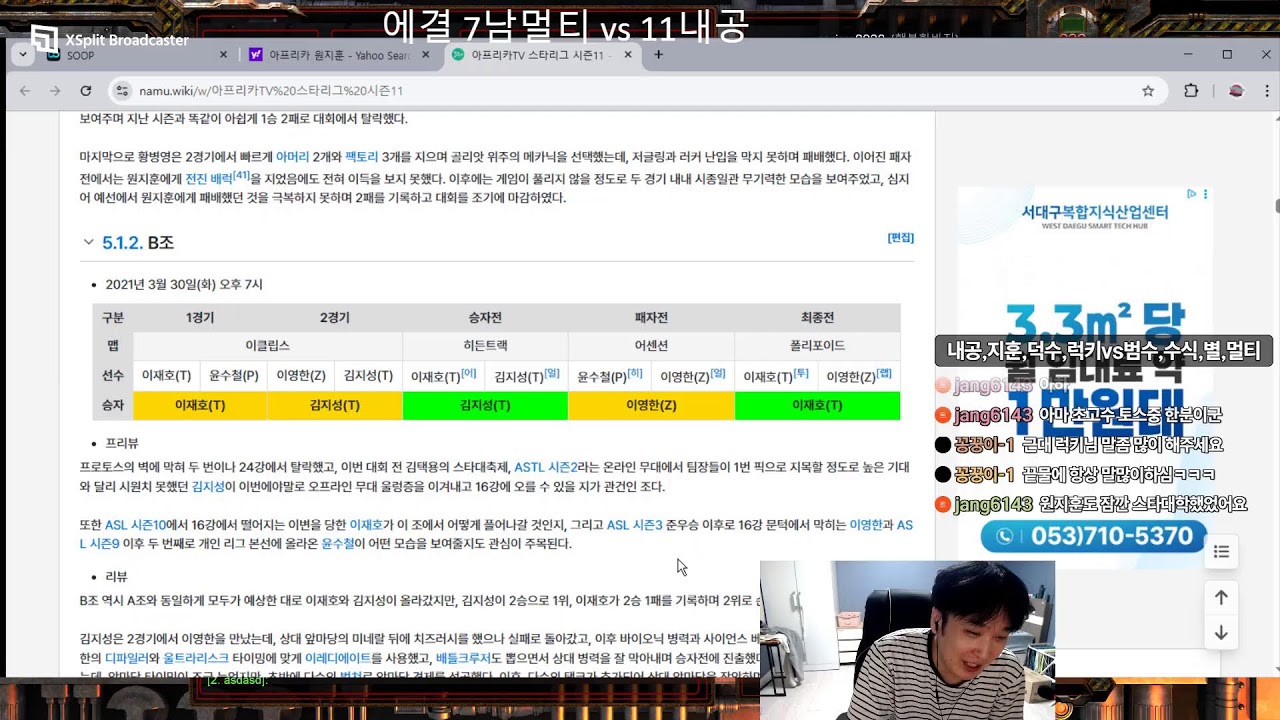The height and width of the screenshot is (720, 1280).
Task: Open the ad options three-dot icon
Action: pos(1205,194)
